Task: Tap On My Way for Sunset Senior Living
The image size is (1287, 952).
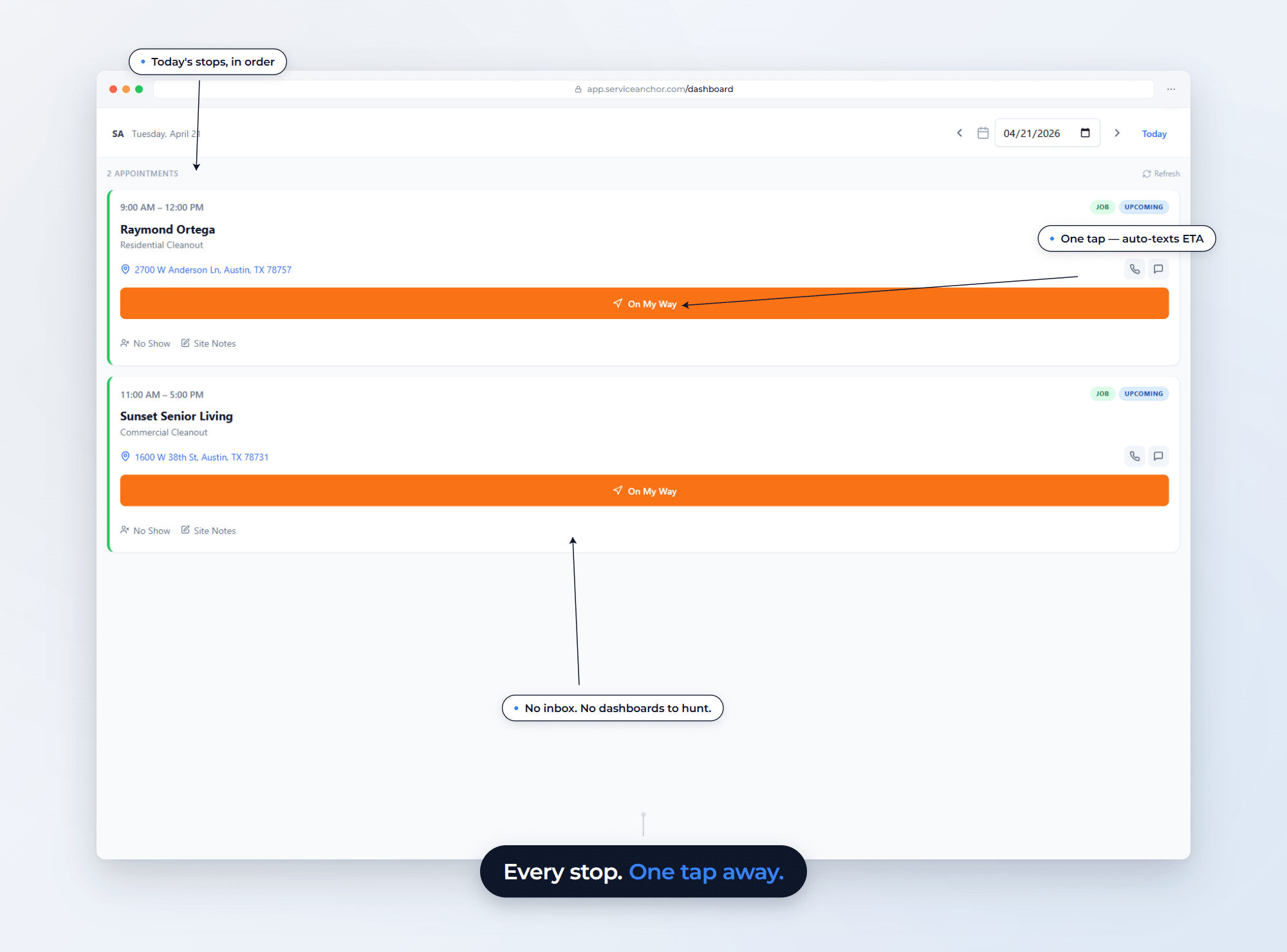Action: [x=644, y=491]
